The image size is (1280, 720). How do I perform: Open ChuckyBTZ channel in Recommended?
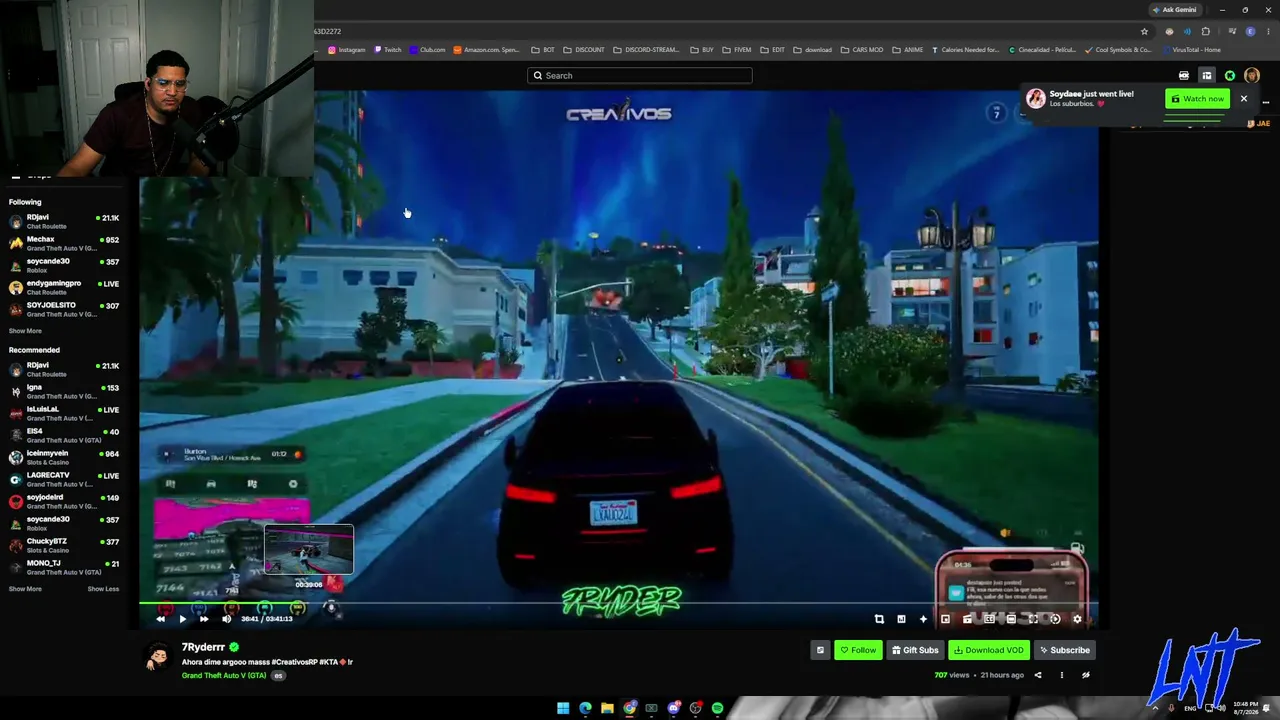[x=65, y=545]
